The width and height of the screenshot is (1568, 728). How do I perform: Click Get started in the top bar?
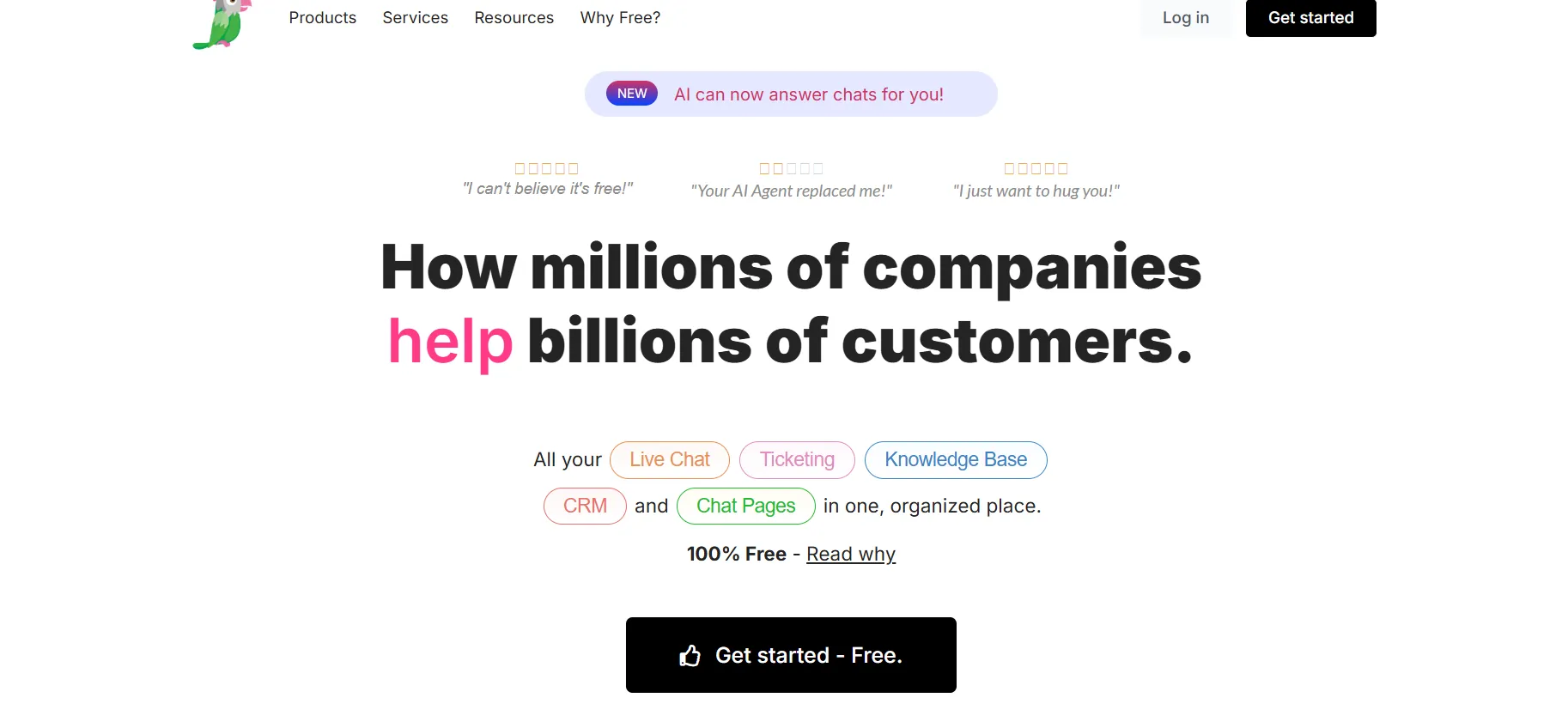pos(1310,17)
